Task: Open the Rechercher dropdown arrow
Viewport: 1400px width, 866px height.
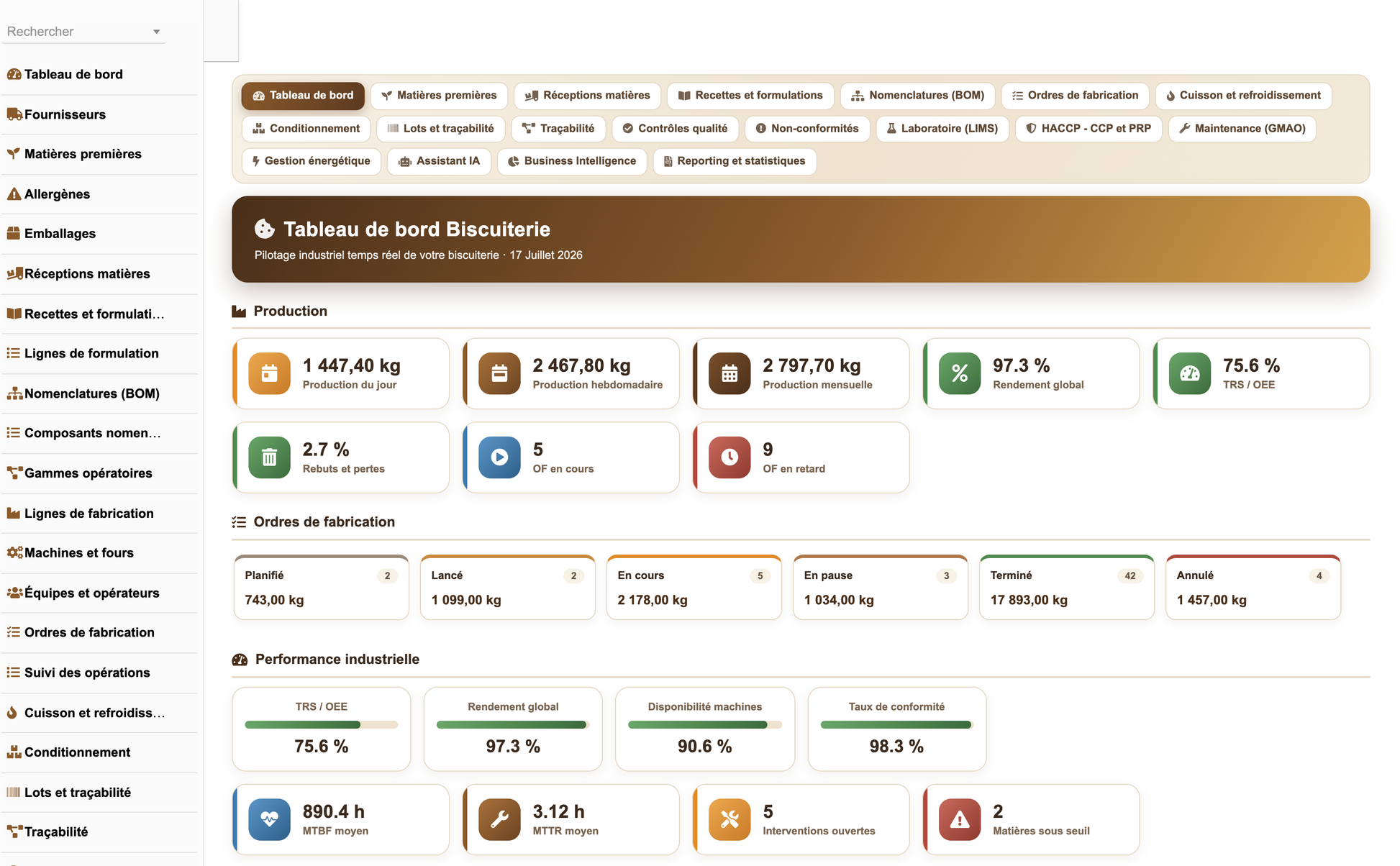Action: click(156, 32)
